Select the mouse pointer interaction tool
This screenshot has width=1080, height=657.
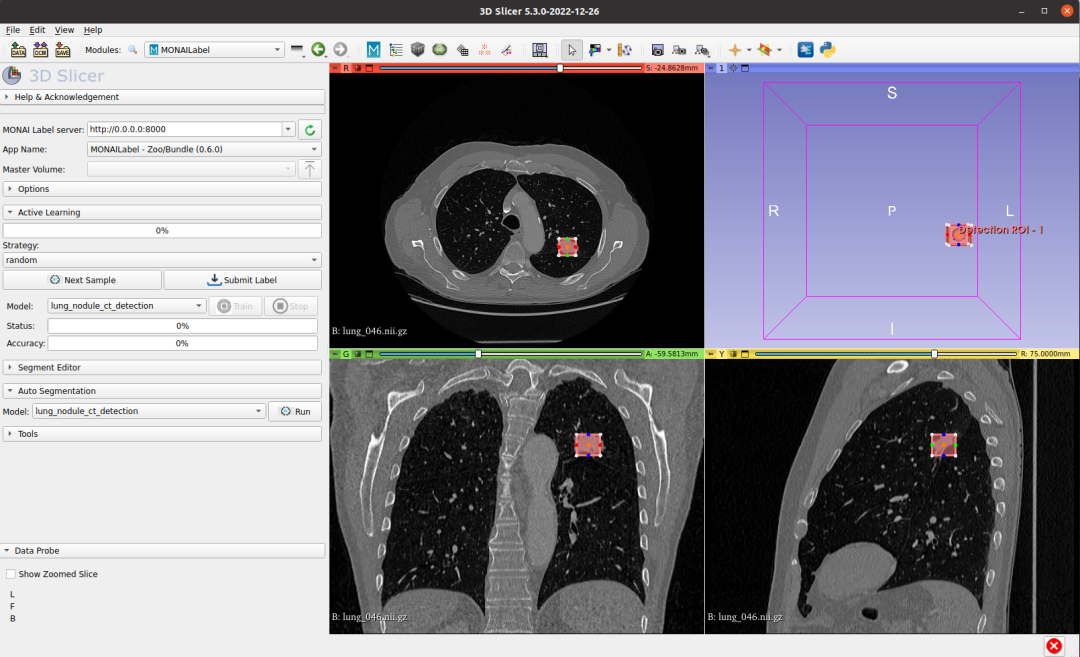click(x=571, y=50)
